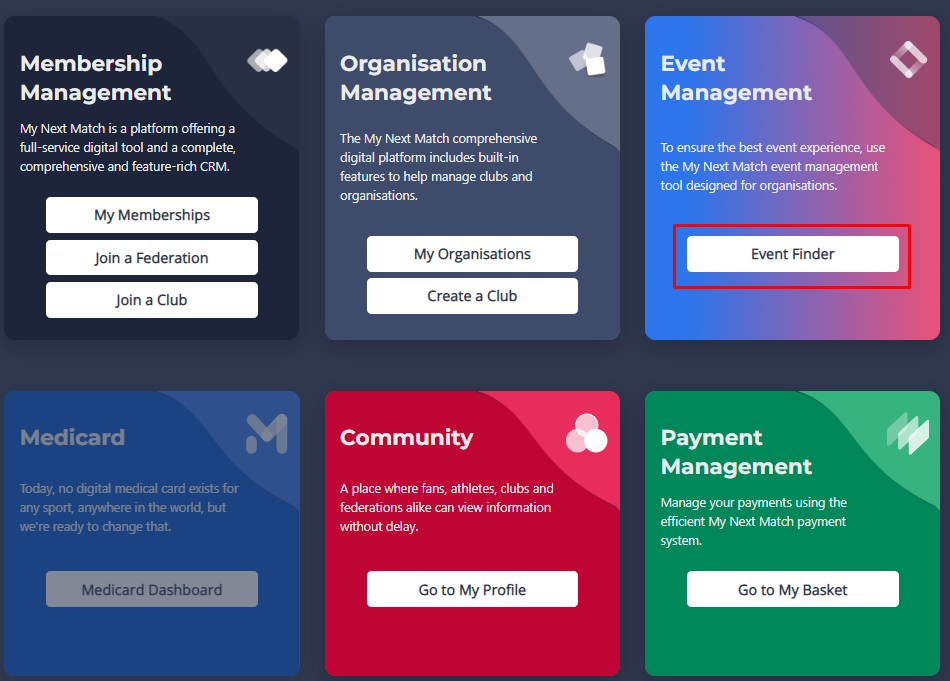Click the Join a Federation button
Screen dimensions: 950x681
[151, 257]
